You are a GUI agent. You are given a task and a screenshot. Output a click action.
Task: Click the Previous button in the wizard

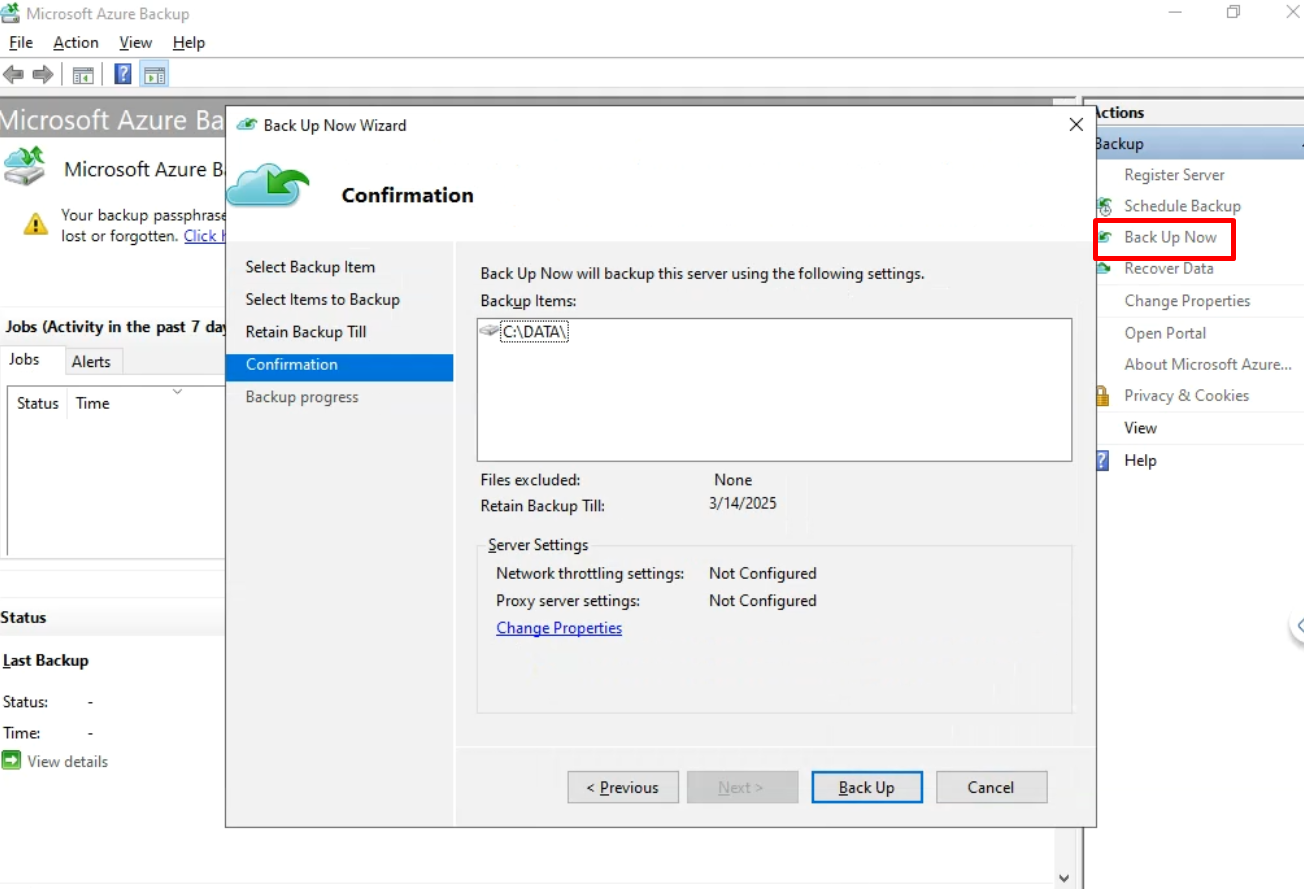point(623,787)
